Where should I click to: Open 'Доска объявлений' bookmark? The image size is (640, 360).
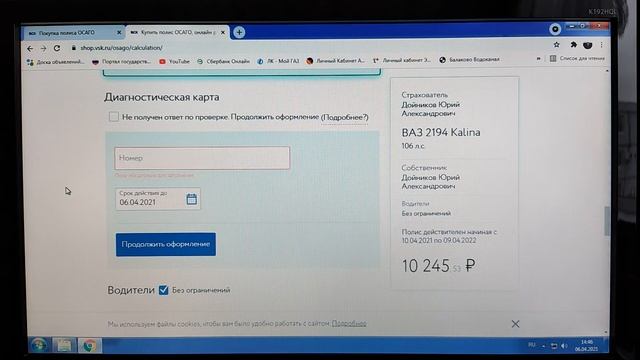(x=55, y=62)
